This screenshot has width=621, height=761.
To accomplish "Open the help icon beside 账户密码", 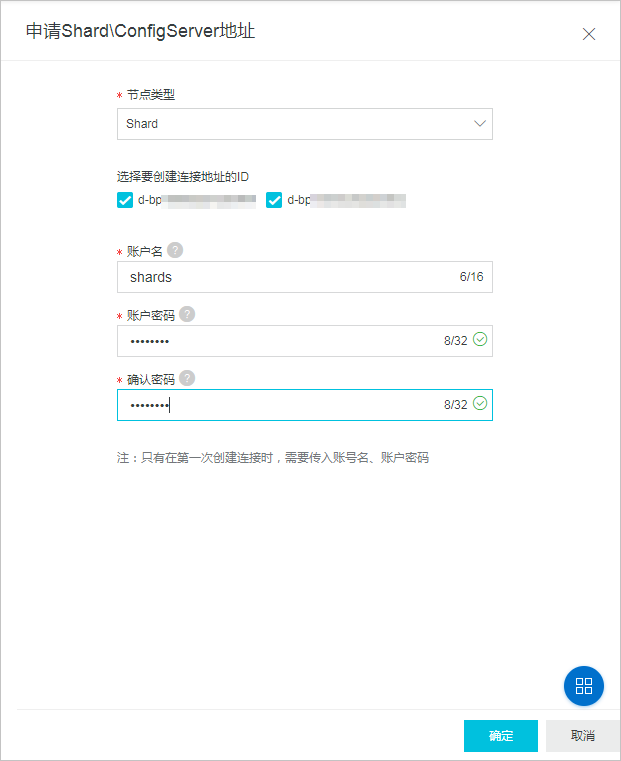I will point(187,314).
